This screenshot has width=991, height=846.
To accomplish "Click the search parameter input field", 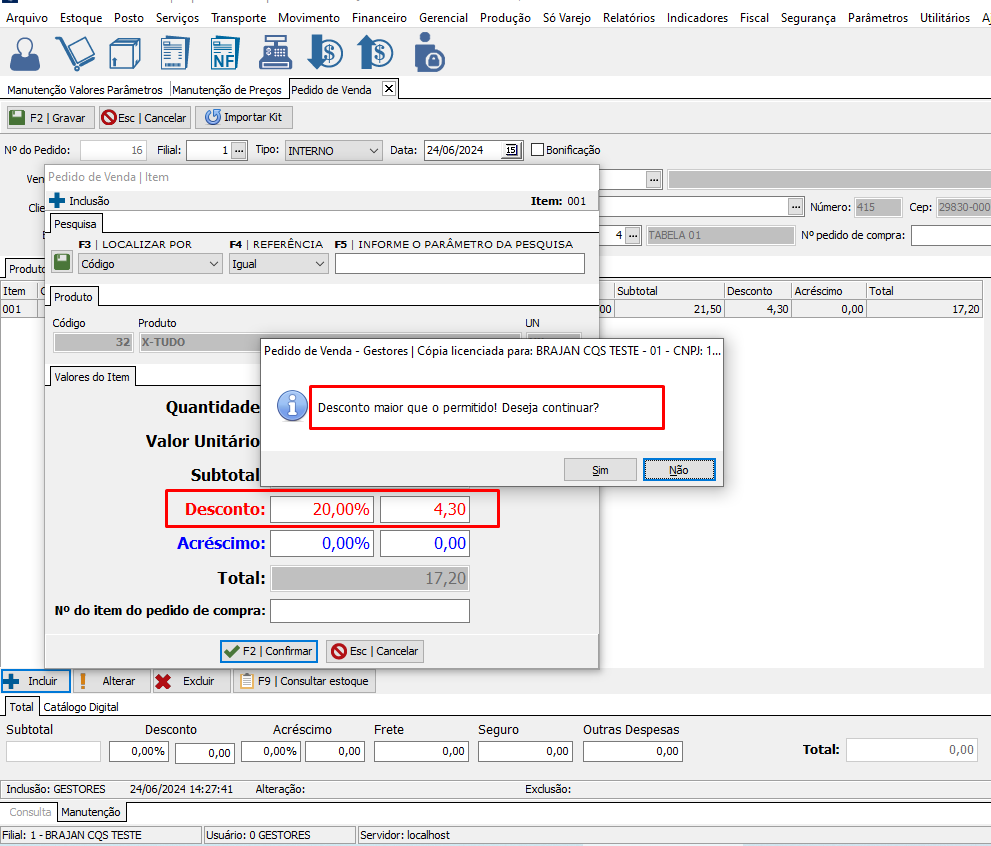I will [x=459, y=264].
